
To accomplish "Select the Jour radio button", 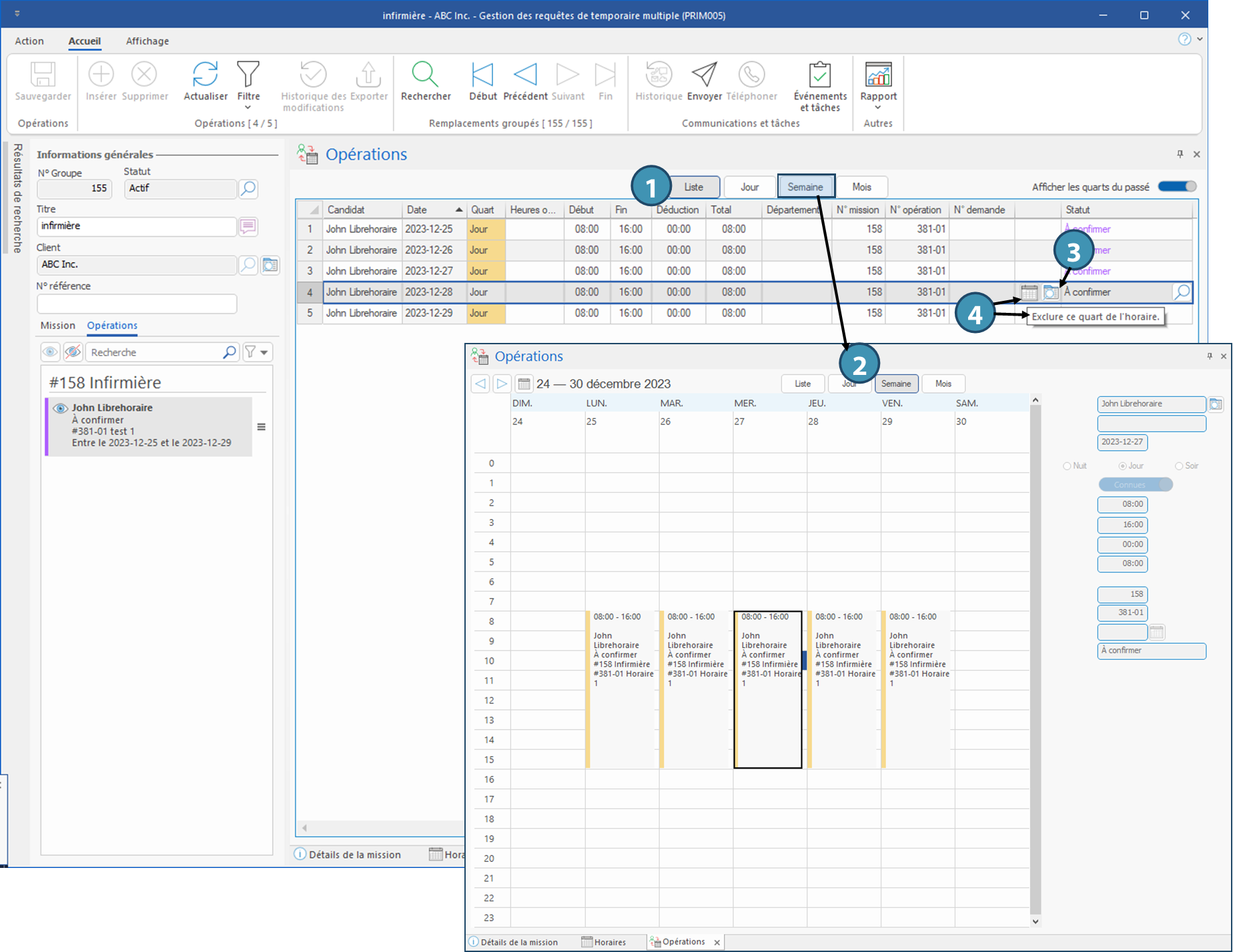I will click(x=1122, y=466).
